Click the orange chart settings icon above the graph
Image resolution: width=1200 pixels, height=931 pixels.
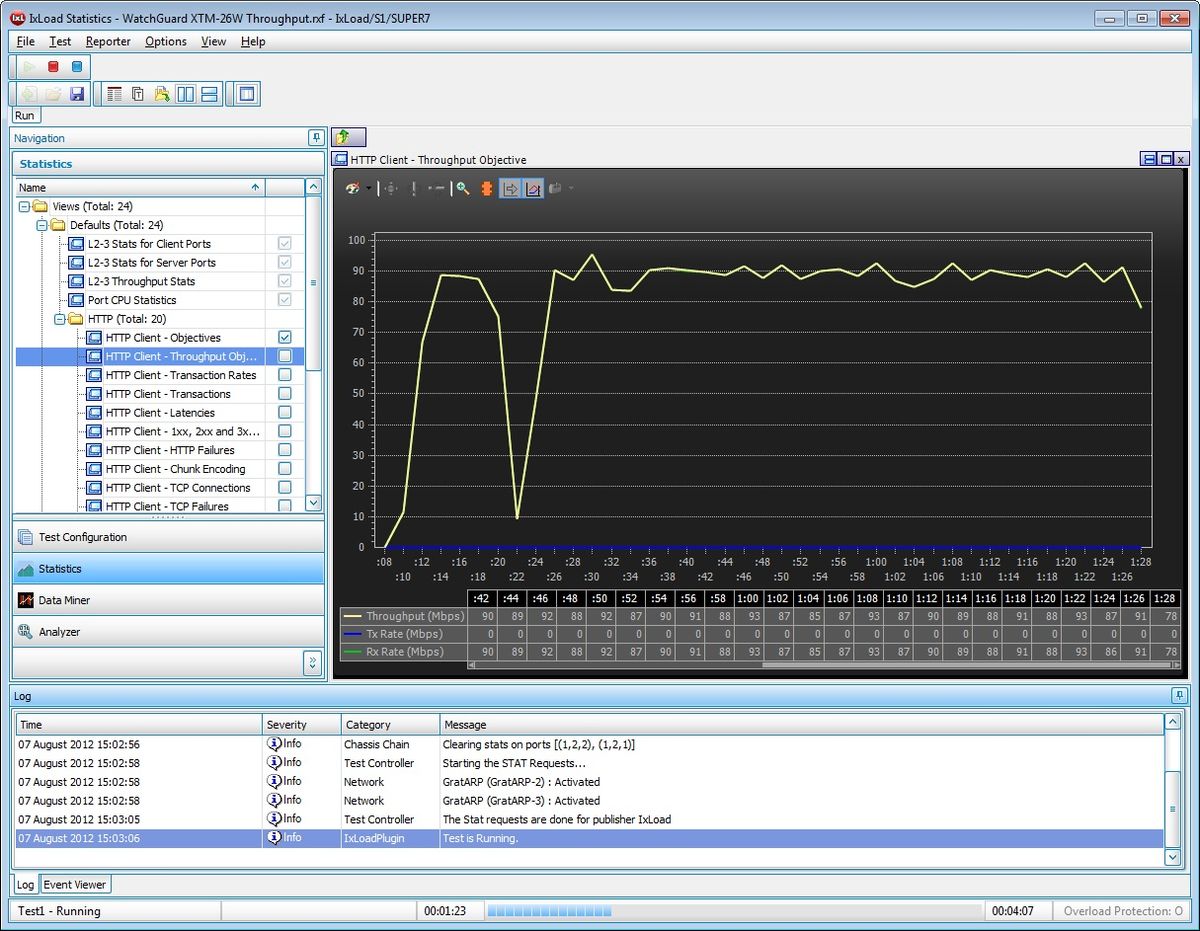pyautogui.click(x=487, y=188)
